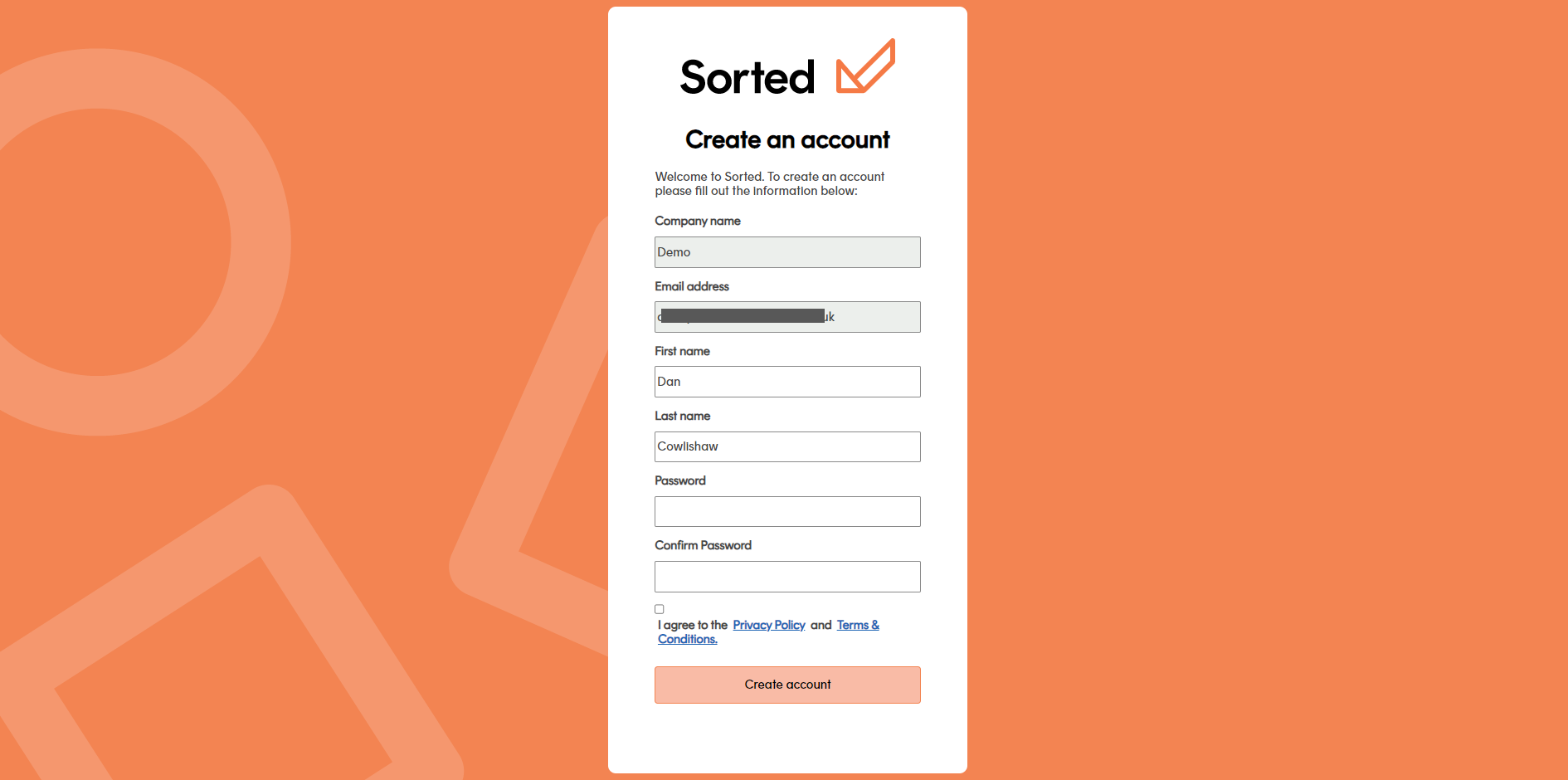Click the Last name label
Image resolution: width=1568 pixels, height=780 pixels.
(682, 416)
